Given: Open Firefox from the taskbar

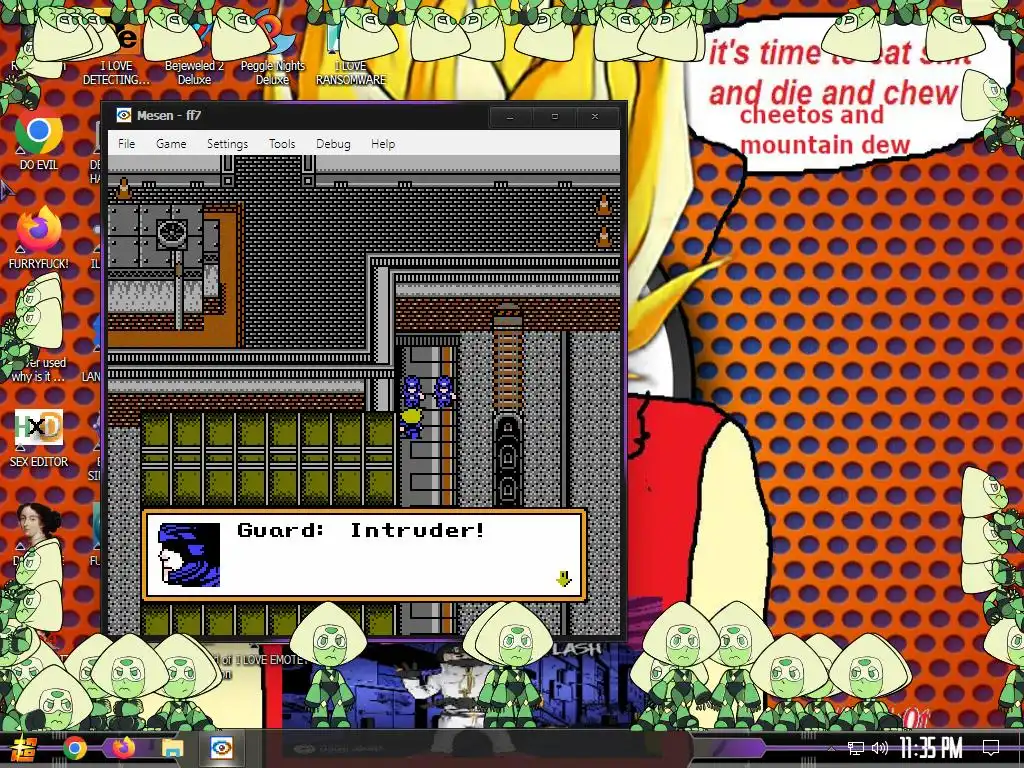Looking at the screenshot, I should click(123, 748).
